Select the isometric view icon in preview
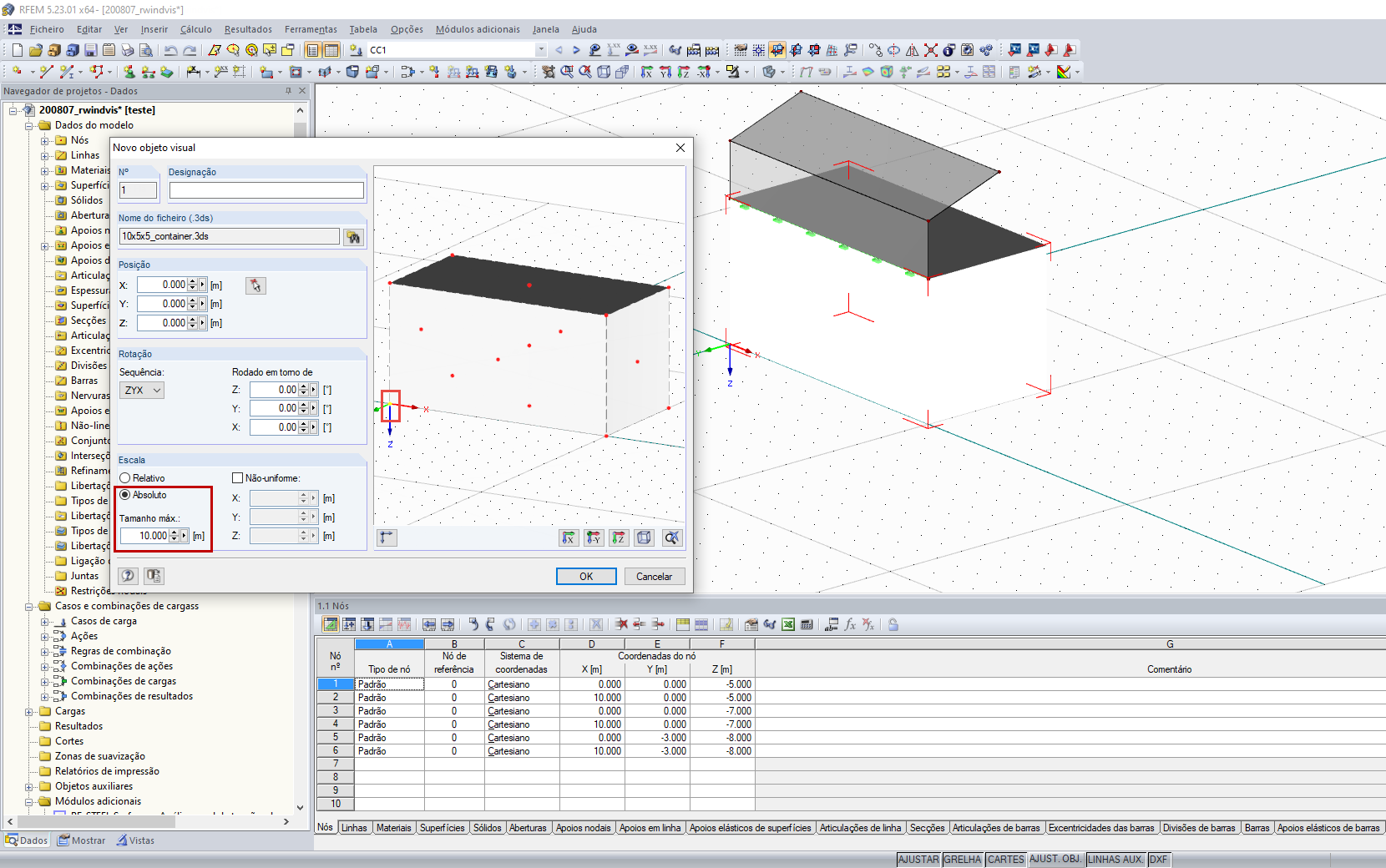This screenshot has width=1386, height=868. pyautogui.click(x=644, y=537)
